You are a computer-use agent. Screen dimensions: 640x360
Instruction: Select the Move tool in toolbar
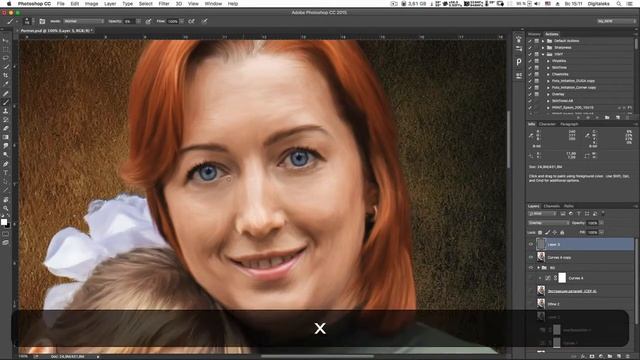5,41
